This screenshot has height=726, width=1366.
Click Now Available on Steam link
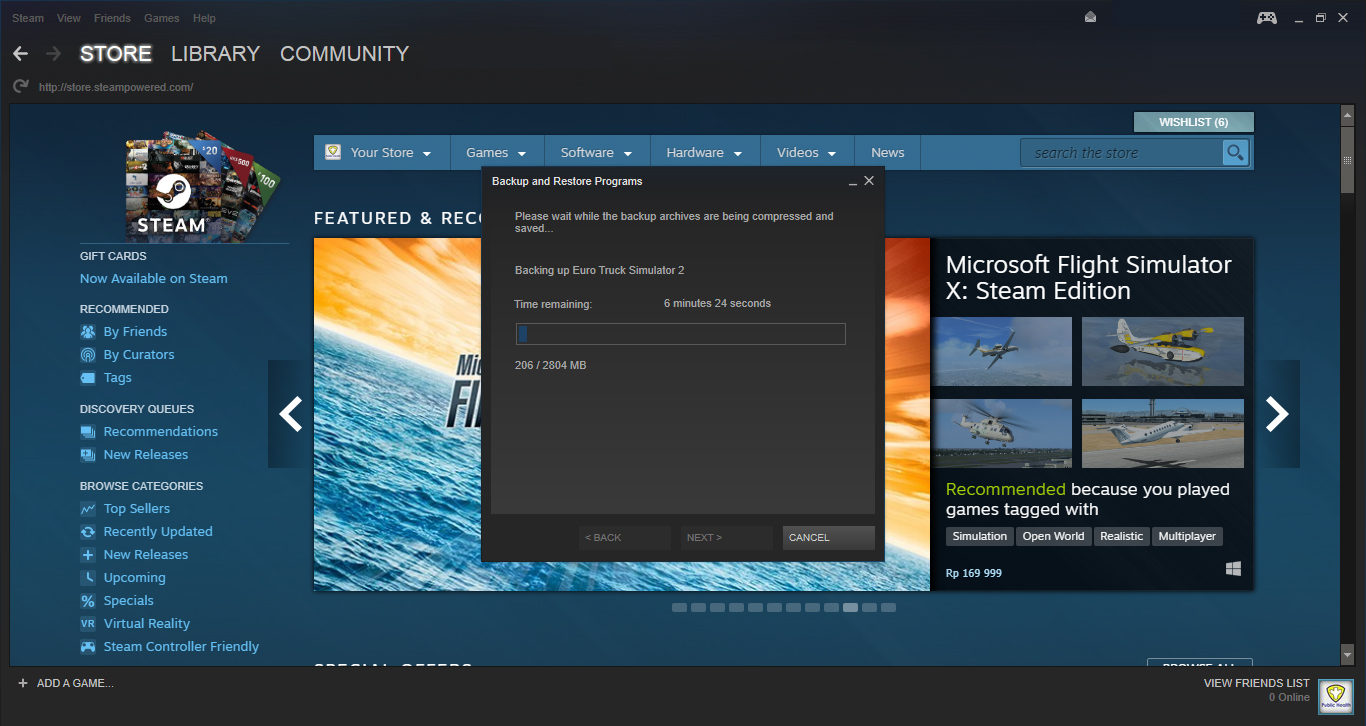click(154, 279)
